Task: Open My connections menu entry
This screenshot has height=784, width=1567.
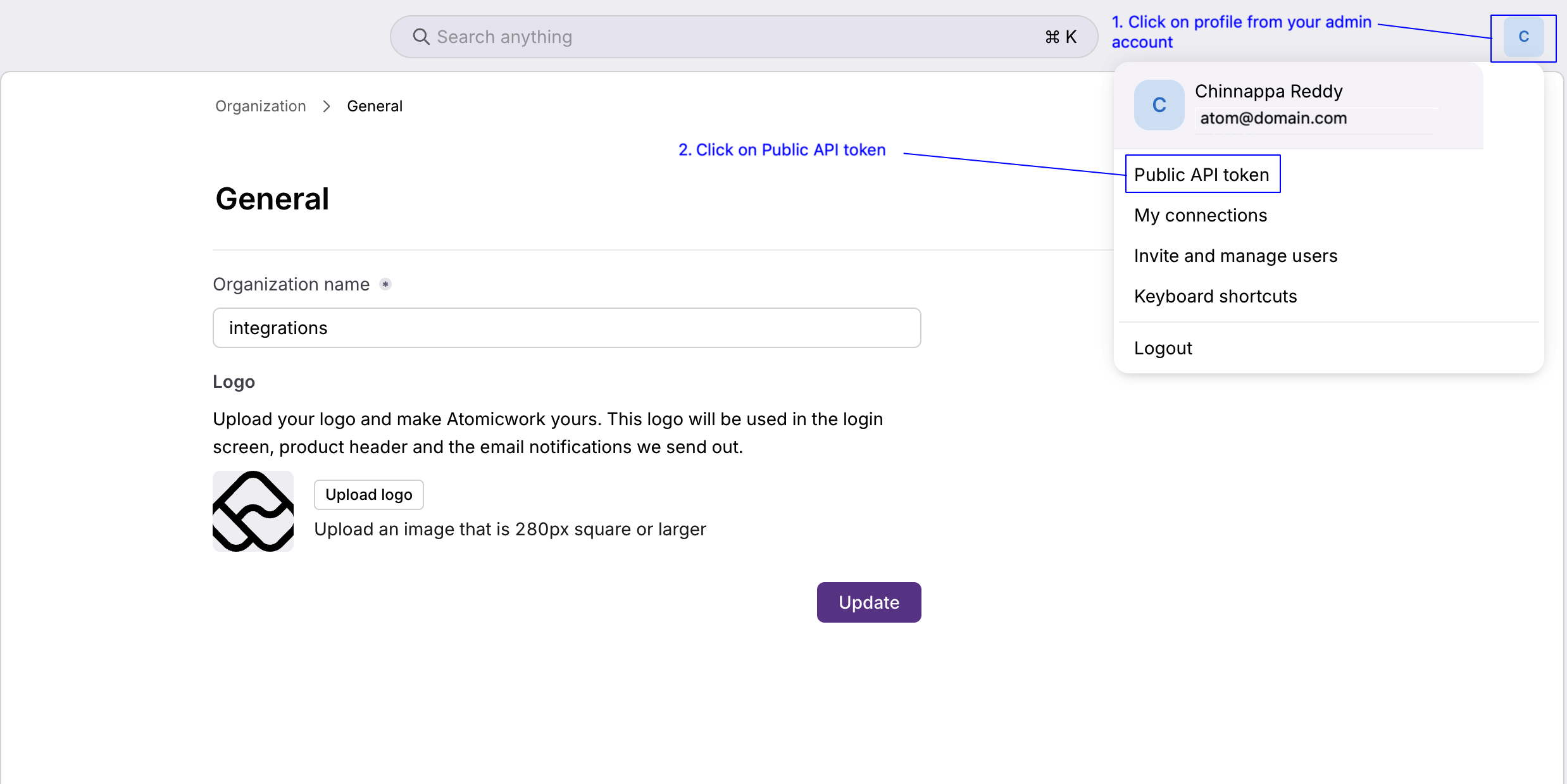Action: point(1200,215)
